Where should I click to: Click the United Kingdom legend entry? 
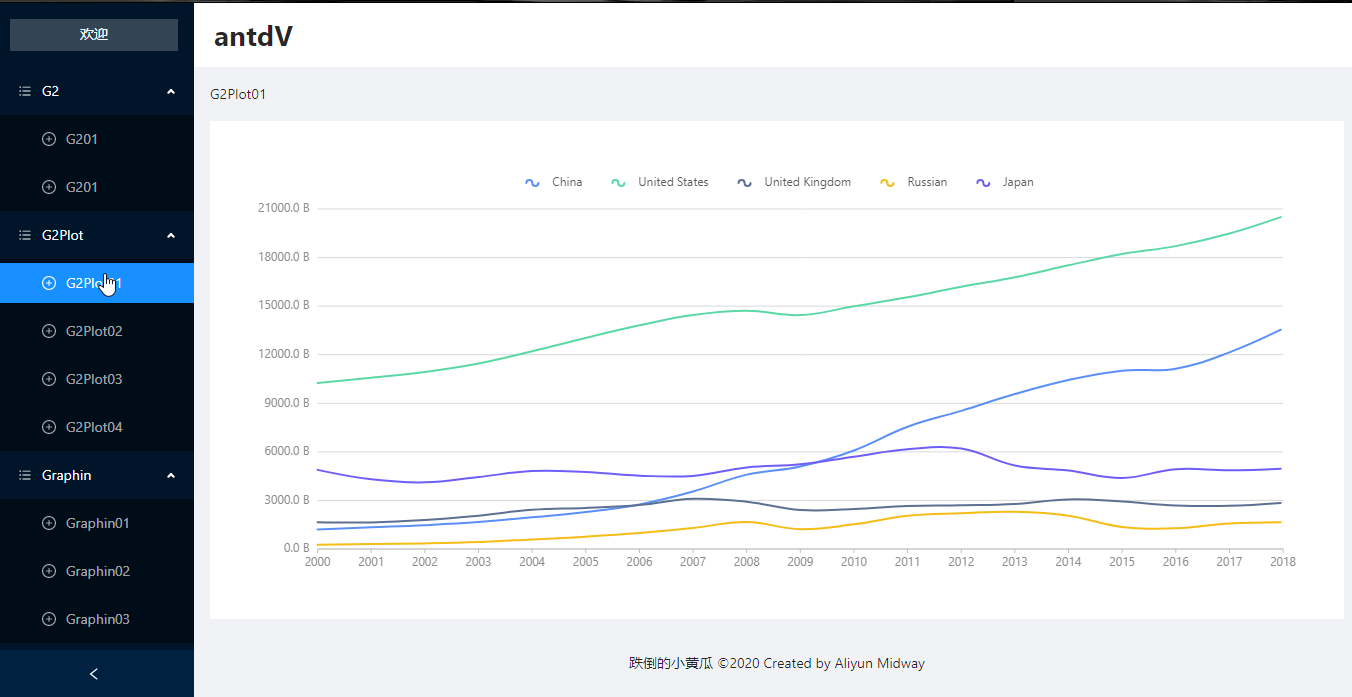click(x=794, y=182)
